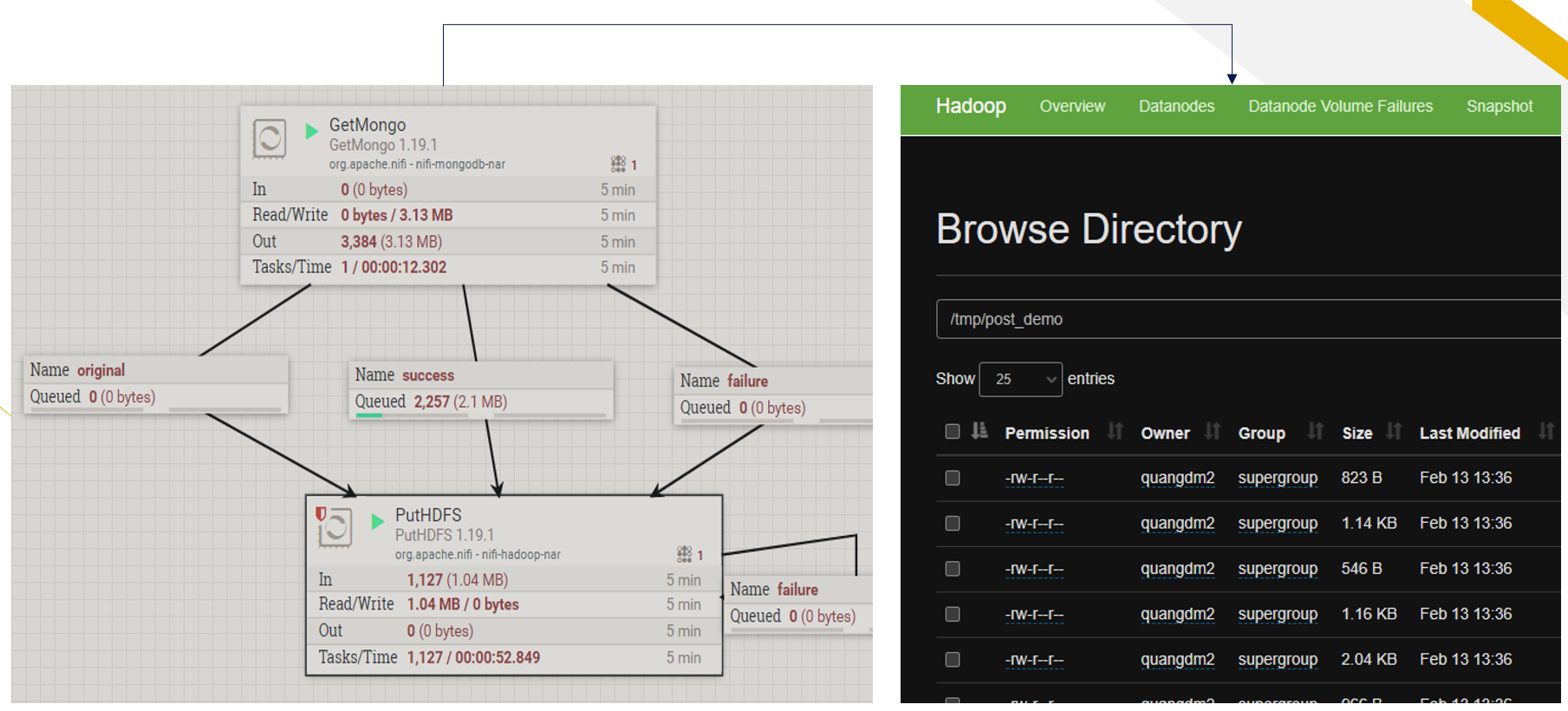
Task: Click sort arrows next to Group column
Action: coord(1315,431)
